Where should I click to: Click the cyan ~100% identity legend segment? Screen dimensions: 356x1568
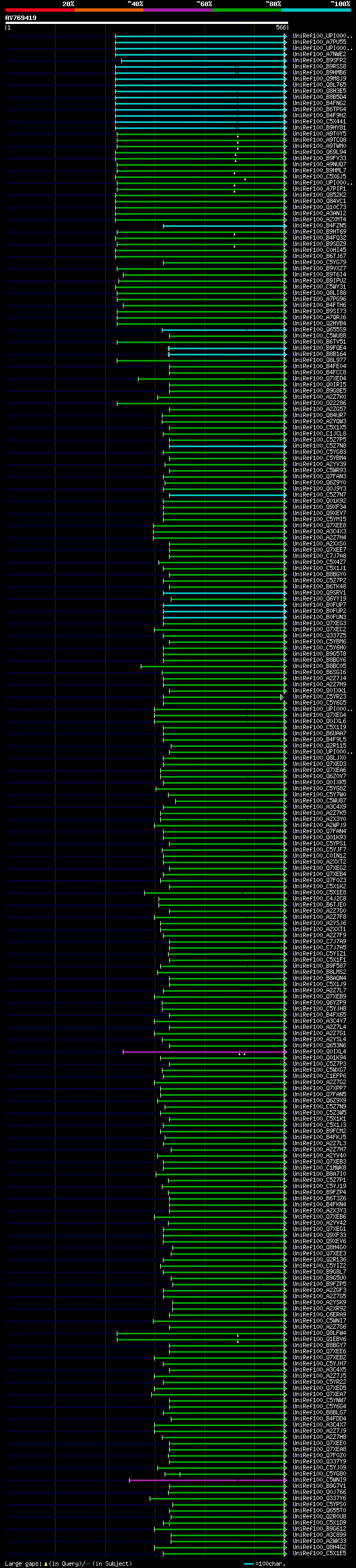pyautogui.click(x=317, y=10)
